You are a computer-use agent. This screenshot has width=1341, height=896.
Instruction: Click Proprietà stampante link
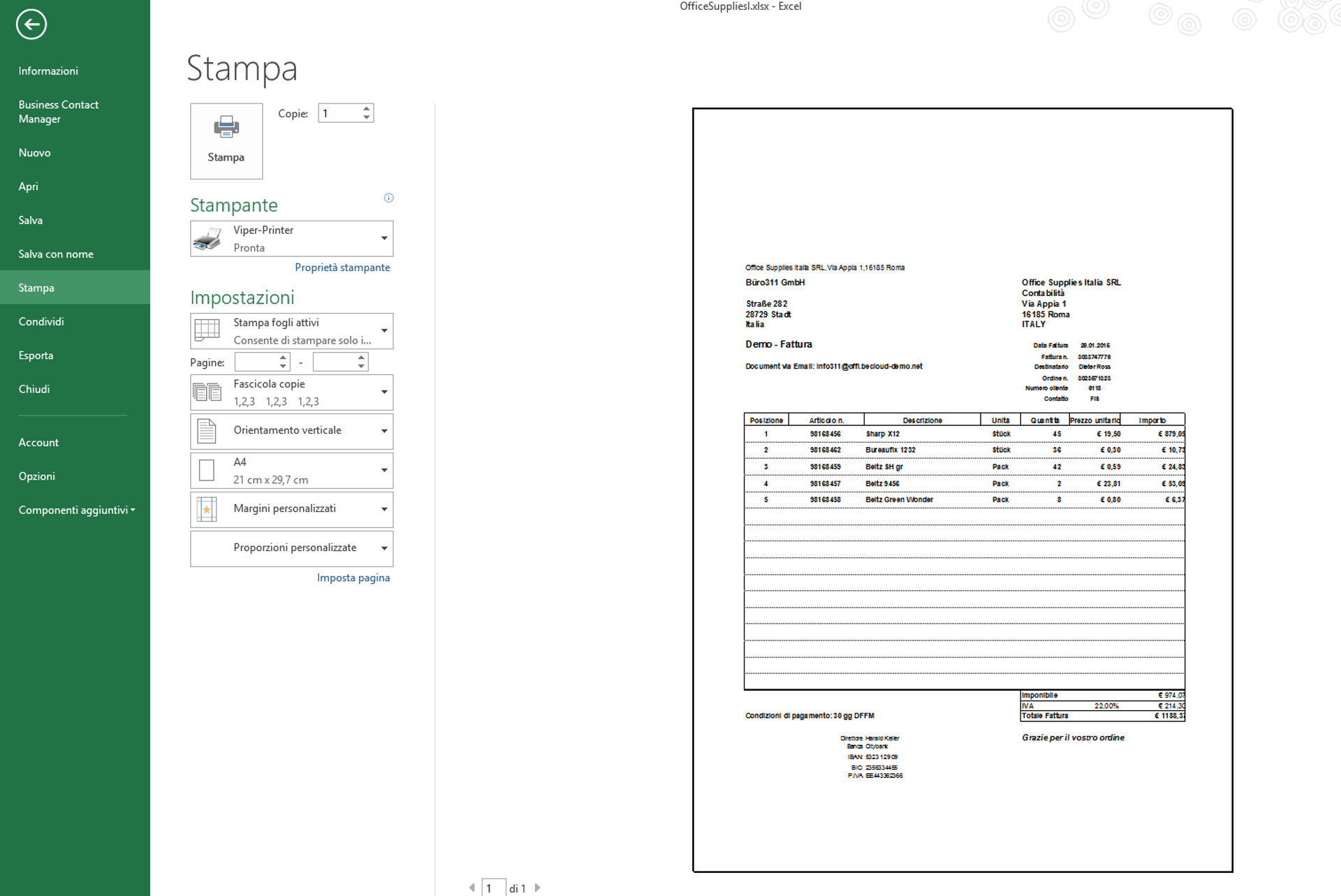tap(342, 267)
